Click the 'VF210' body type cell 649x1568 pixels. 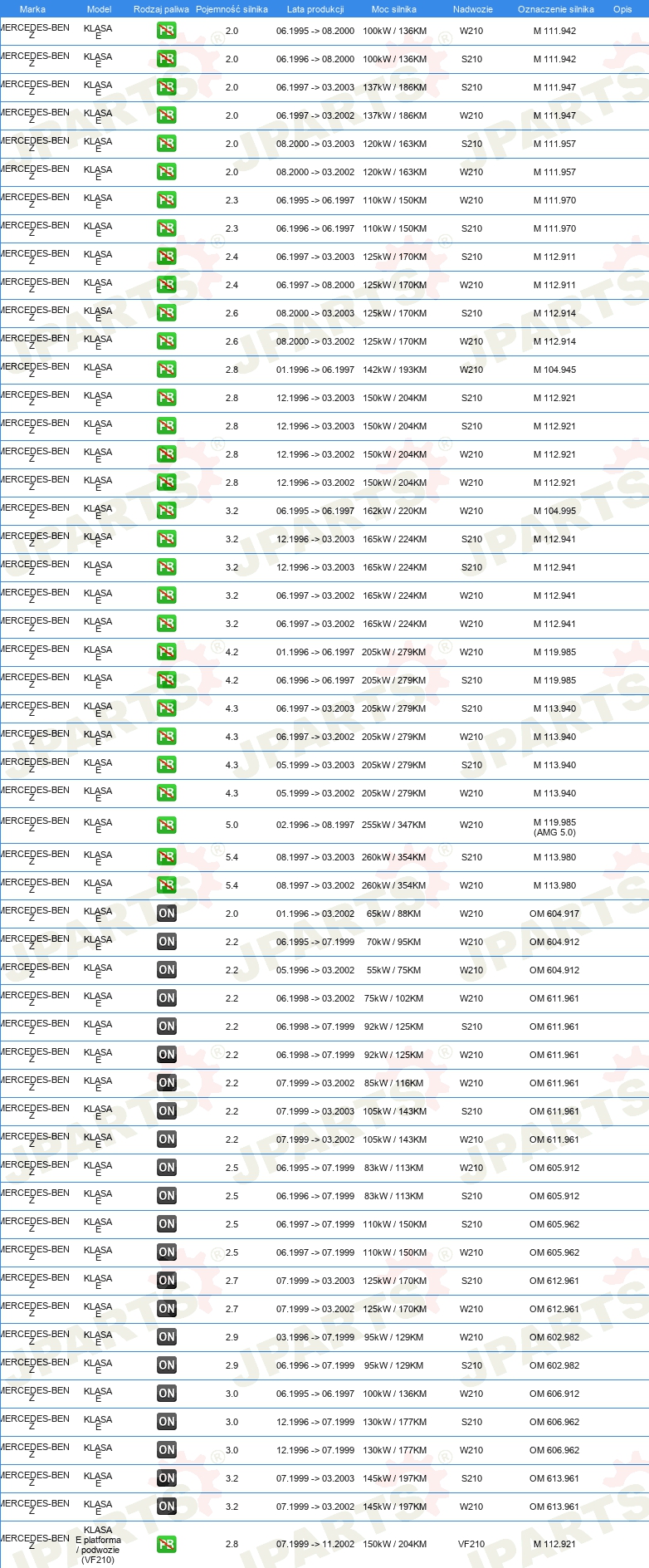[x=471, y=1545]
